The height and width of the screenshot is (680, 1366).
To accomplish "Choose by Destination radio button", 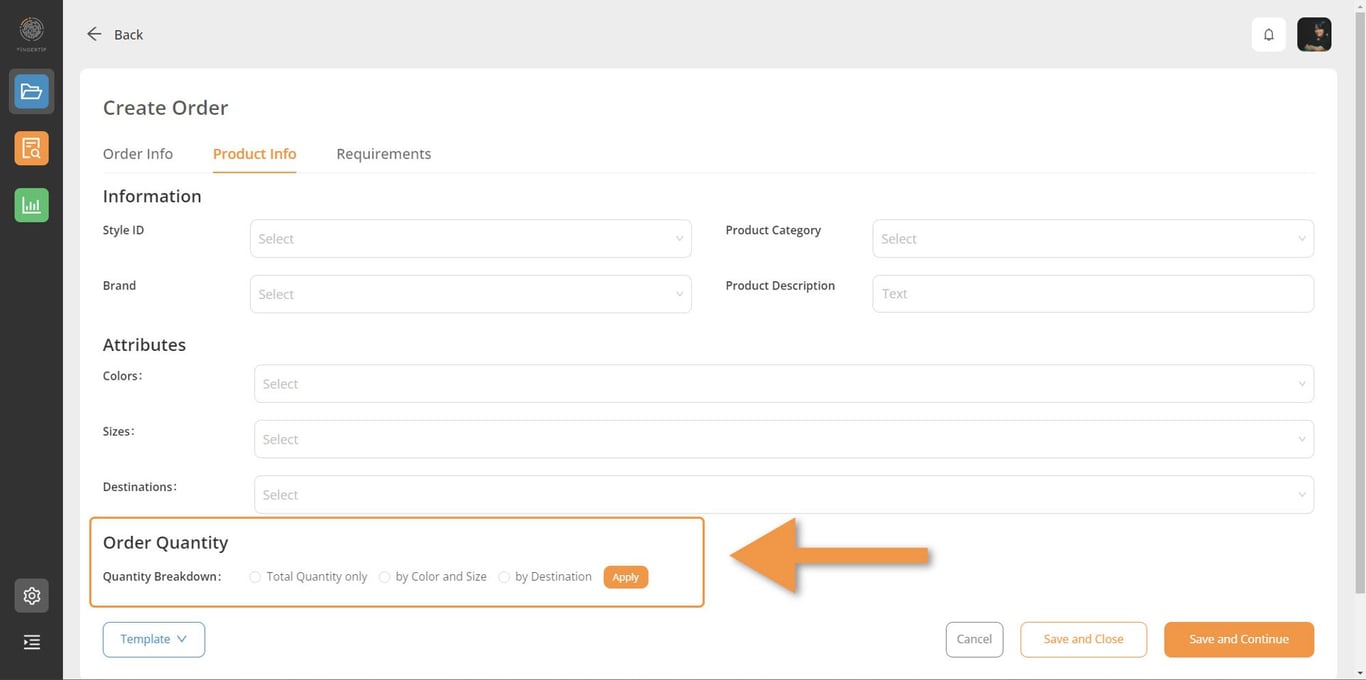I will coord(504,577).
